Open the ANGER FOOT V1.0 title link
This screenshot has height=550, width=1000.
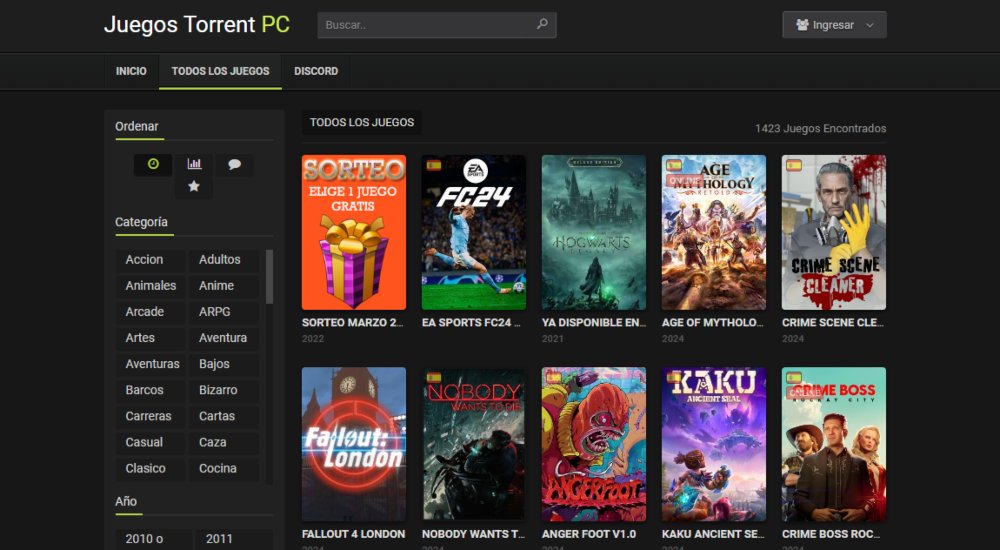click(589, 534)
